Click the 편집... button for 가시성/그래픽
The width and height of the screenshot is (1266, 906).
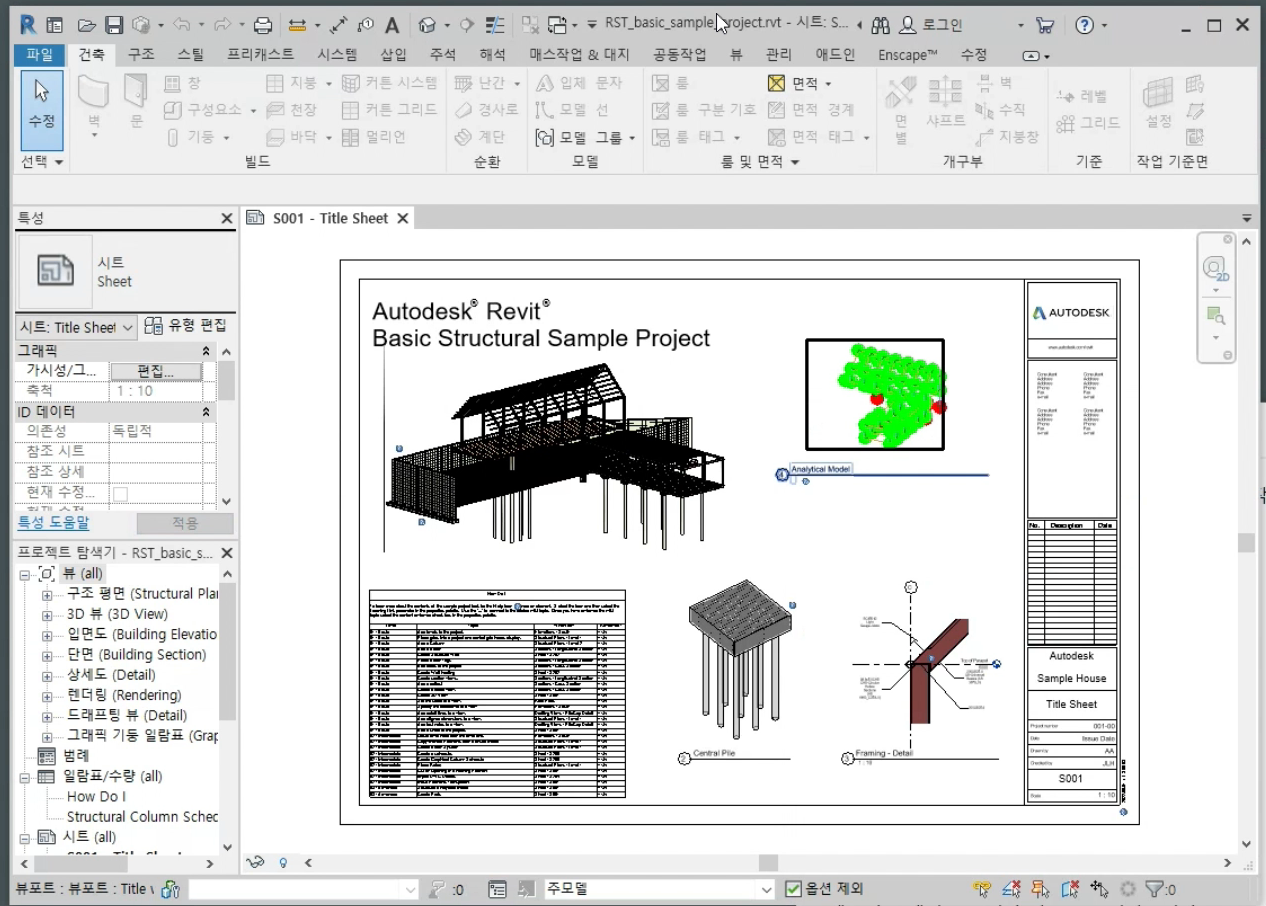pyautogui.click(x=155, y=371)
